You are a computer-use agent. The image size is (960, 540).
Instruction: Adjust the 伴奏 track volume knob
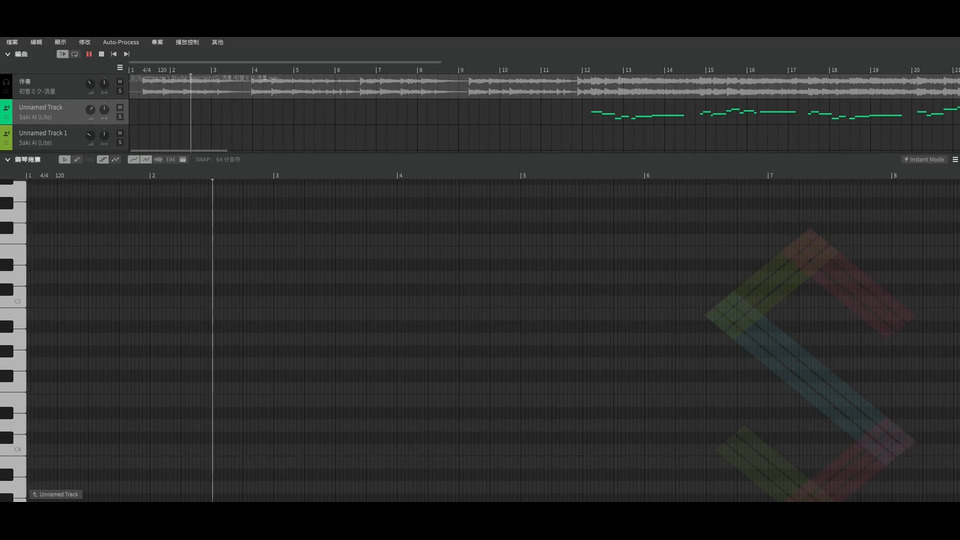90,84
